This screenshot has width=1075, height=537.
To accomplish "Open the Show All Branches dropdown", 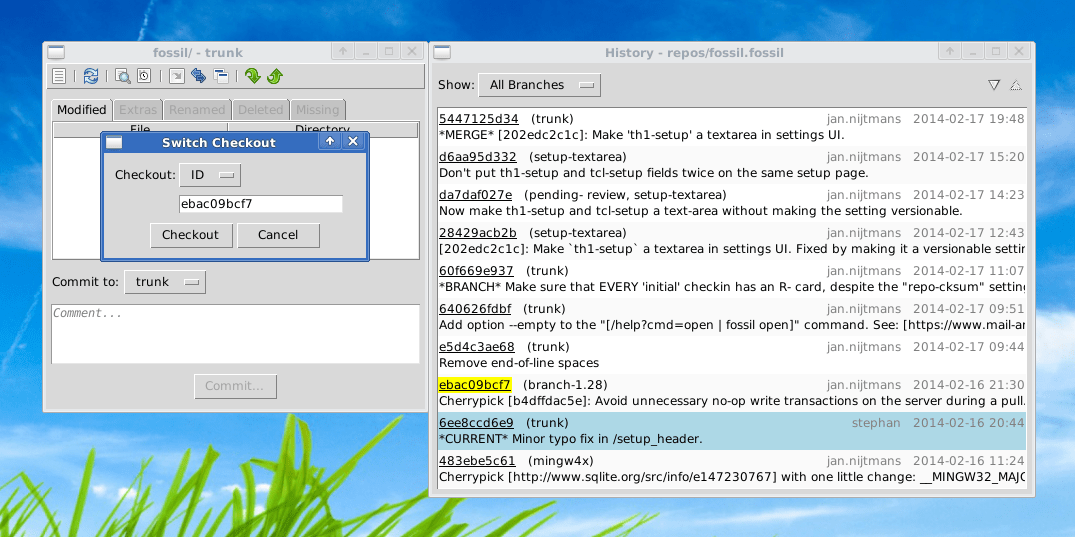I will 540,85.
